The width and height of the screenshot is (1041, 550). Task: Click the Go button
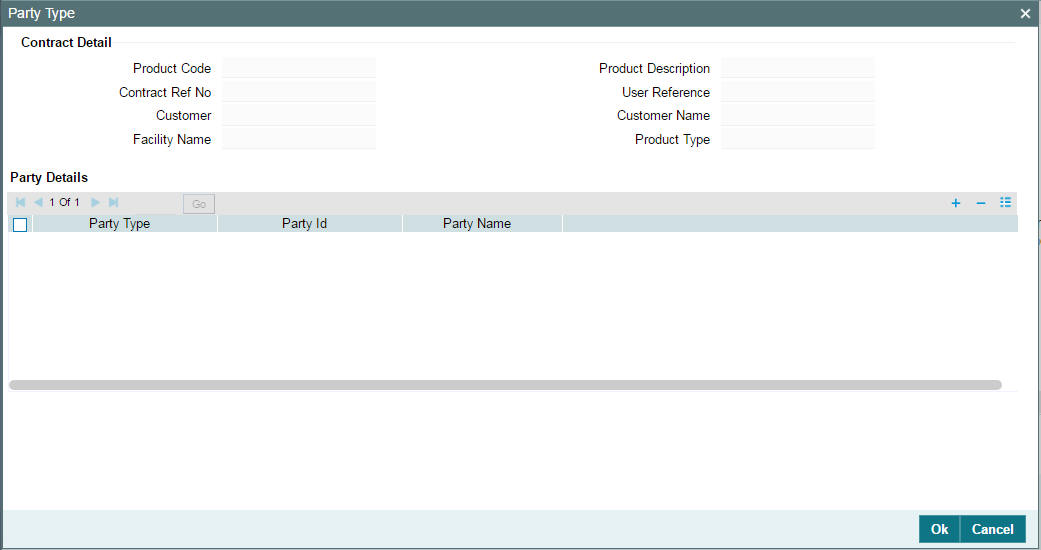[x=199, y=204]
